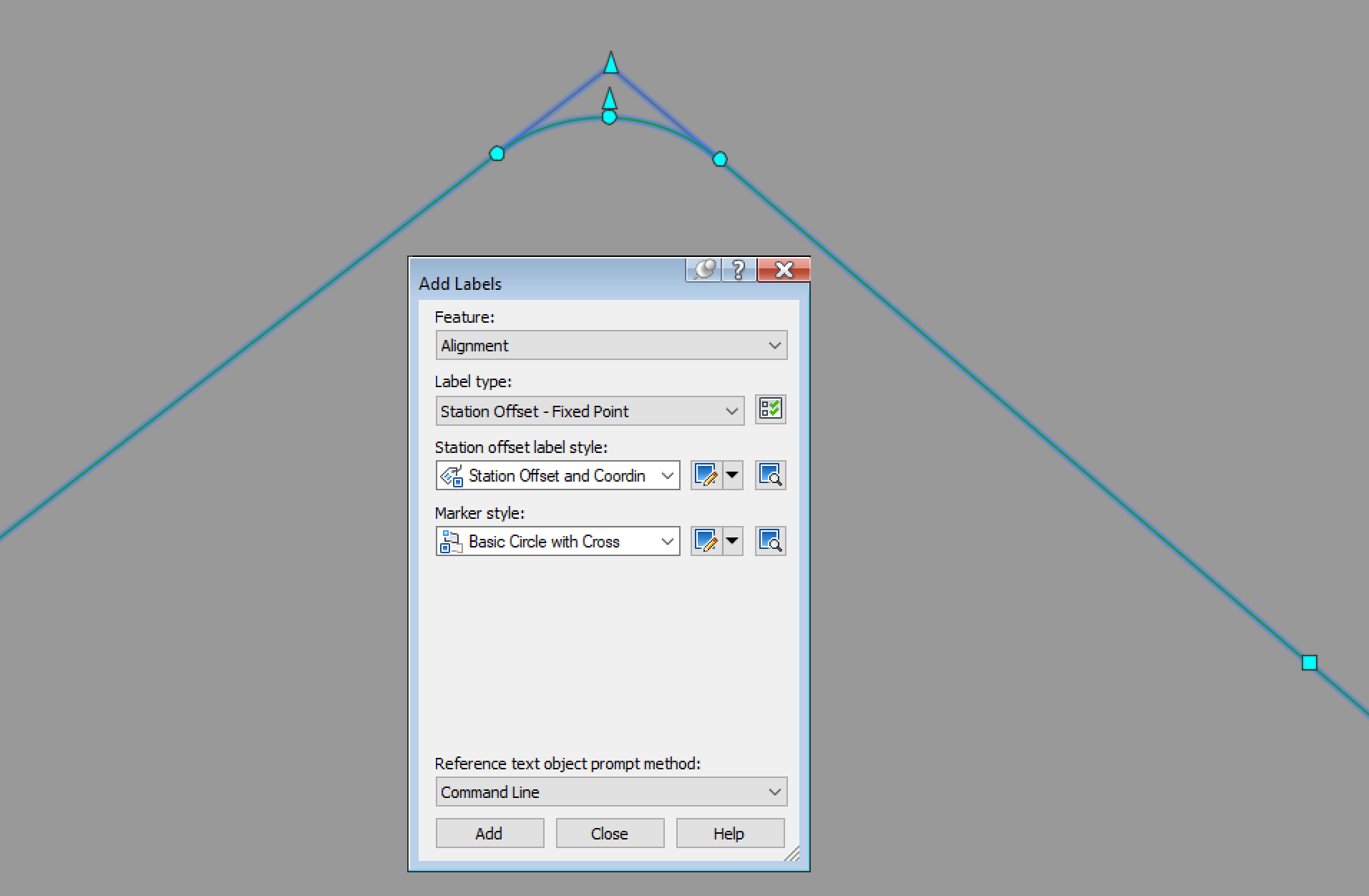Expand the Label type dropdown
Screen dimensions: 1369x896
click(731, 411)
